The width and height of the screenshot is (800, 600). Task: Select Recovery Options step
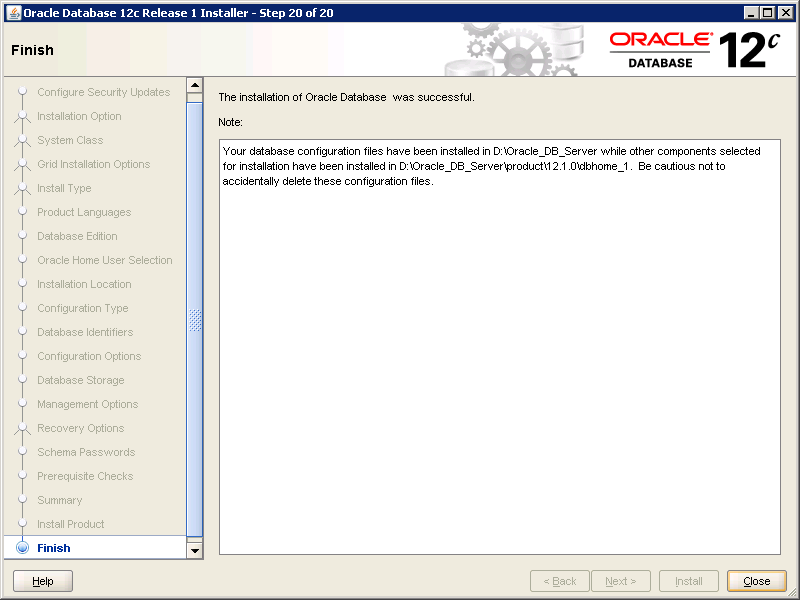click(81, 428)
